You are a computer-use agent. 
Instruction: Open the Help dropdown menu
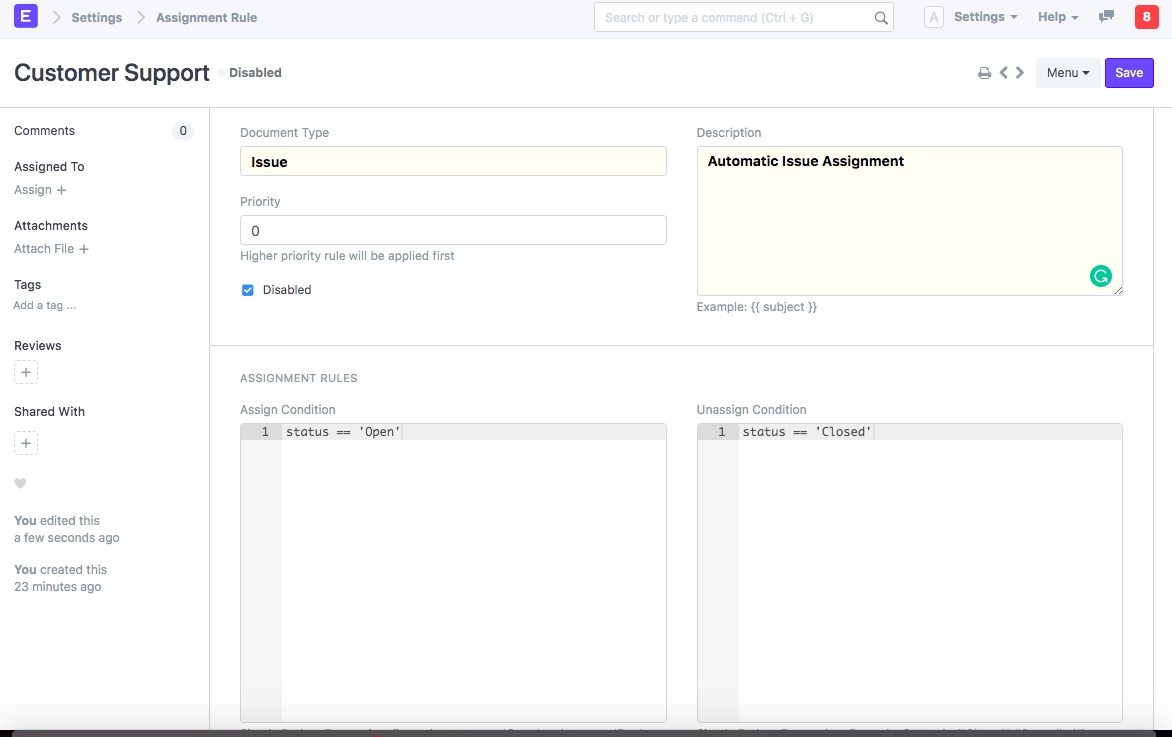click(x=1057, y=17)
